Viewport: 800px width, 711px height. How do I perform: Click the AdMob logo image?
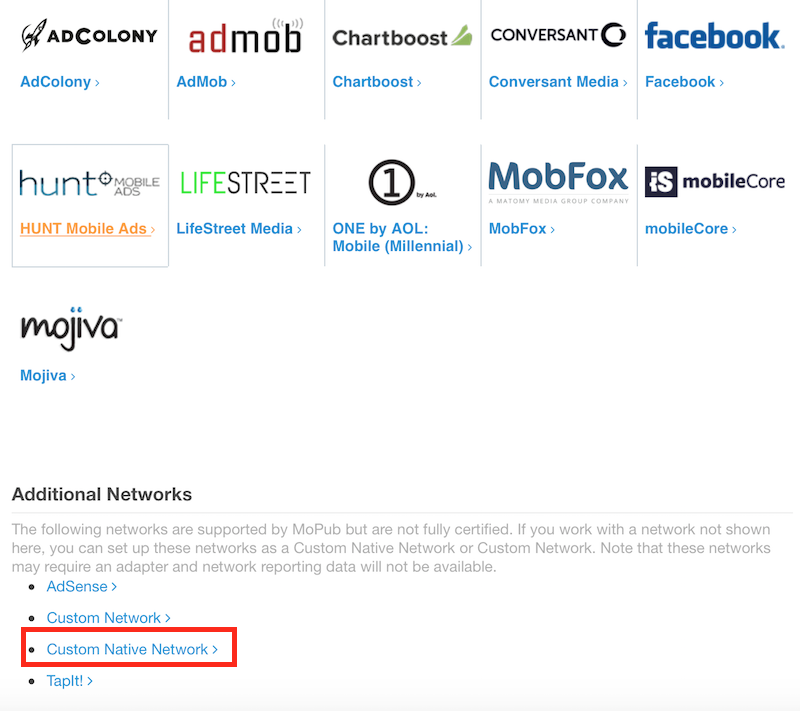point(245,36)
